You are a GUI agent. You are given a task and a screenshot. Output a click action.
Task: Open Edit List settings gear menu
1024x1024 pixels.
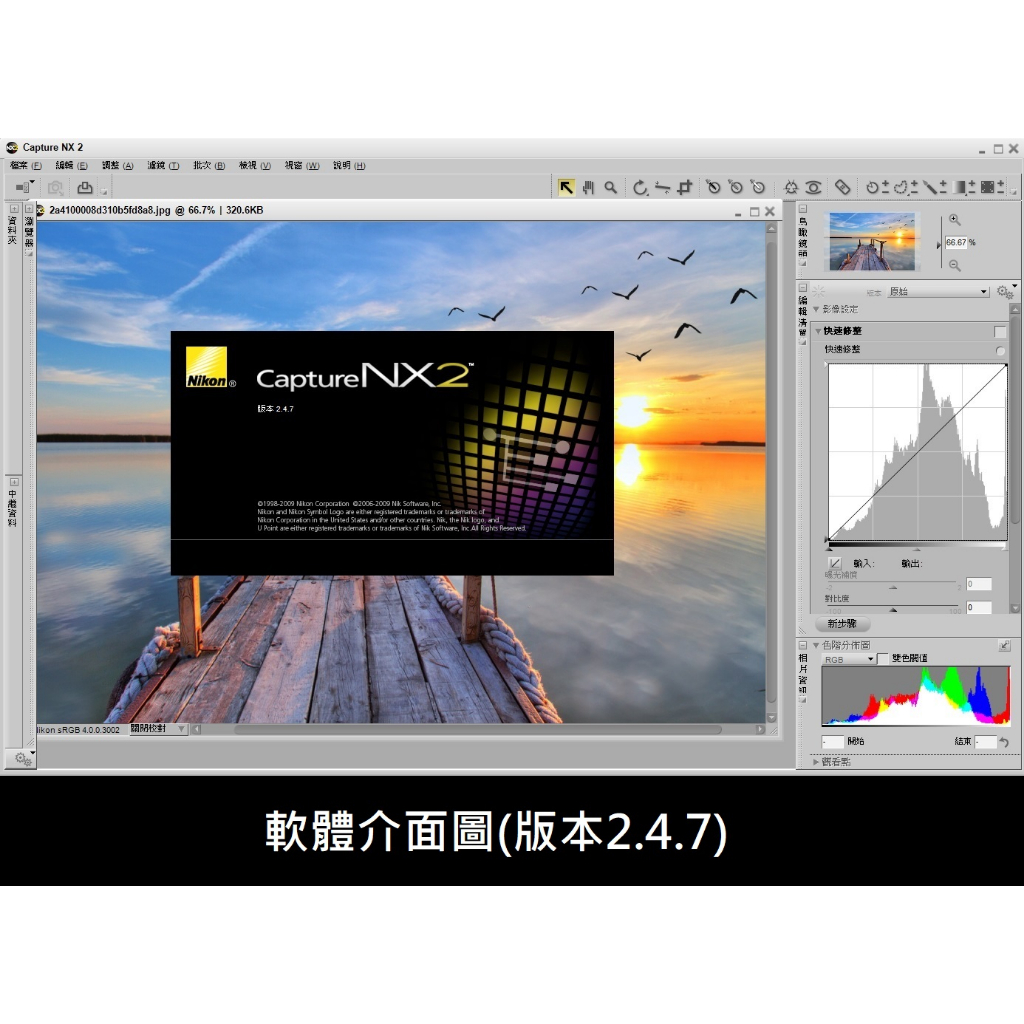coord(1006,291)
